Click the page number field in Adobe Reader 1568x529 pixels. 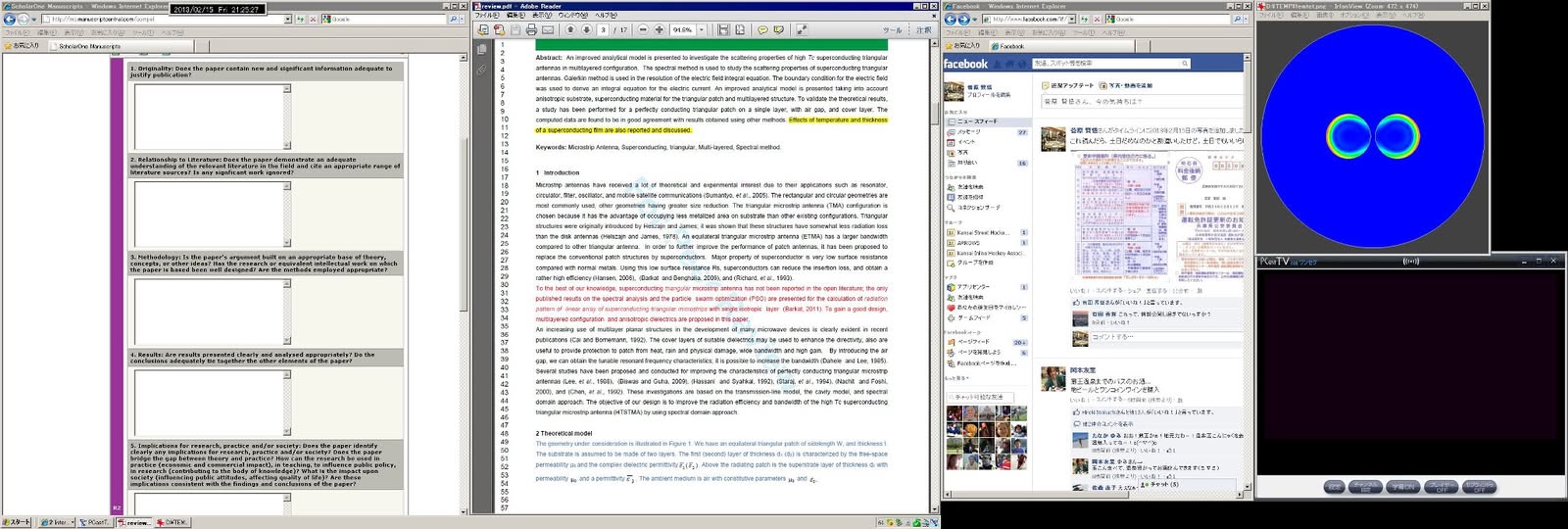pyautogui.click(x=603, y=30)
